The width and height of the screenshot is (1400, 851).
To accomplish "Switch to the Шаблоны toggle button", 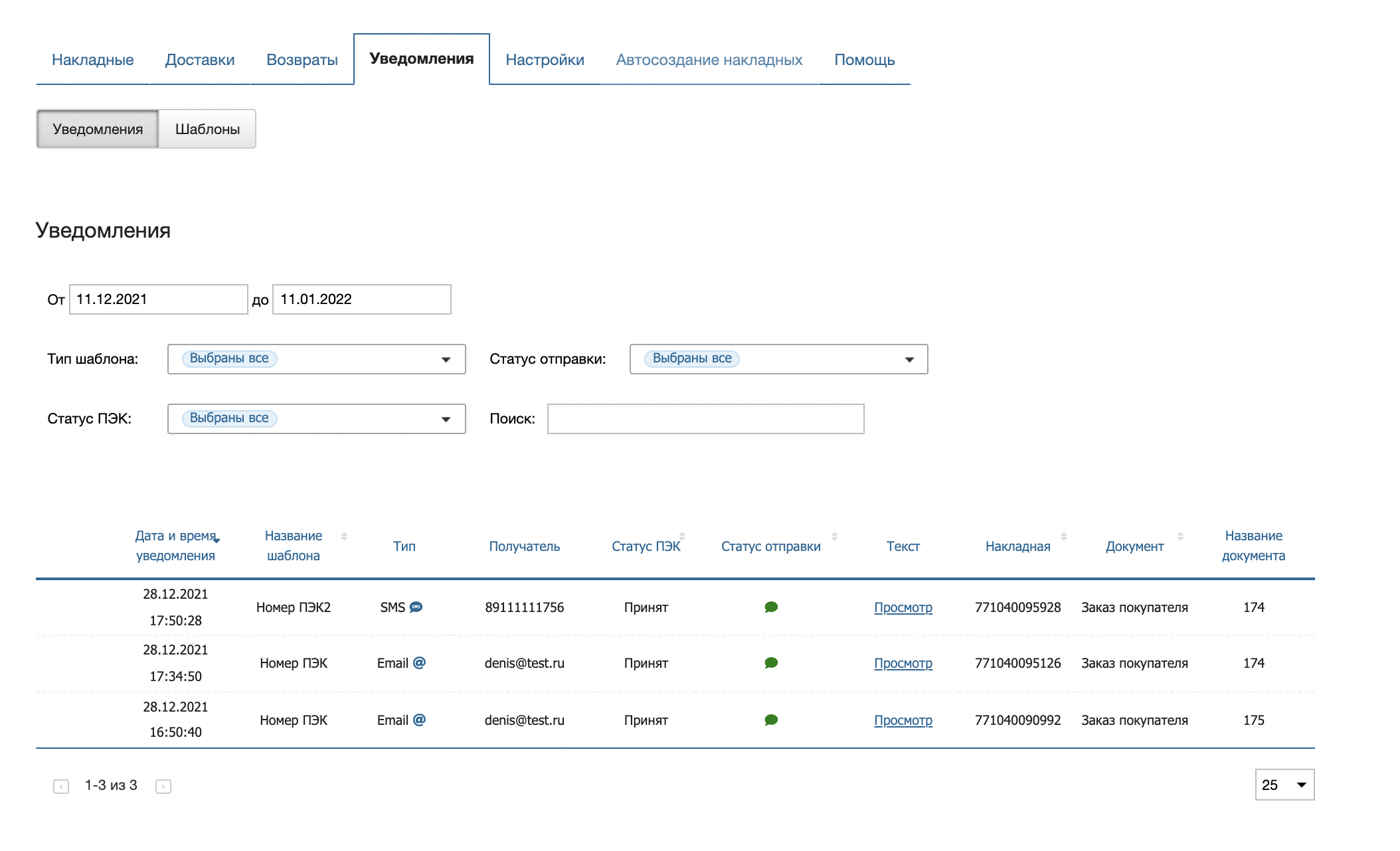I will coord(207,129).
